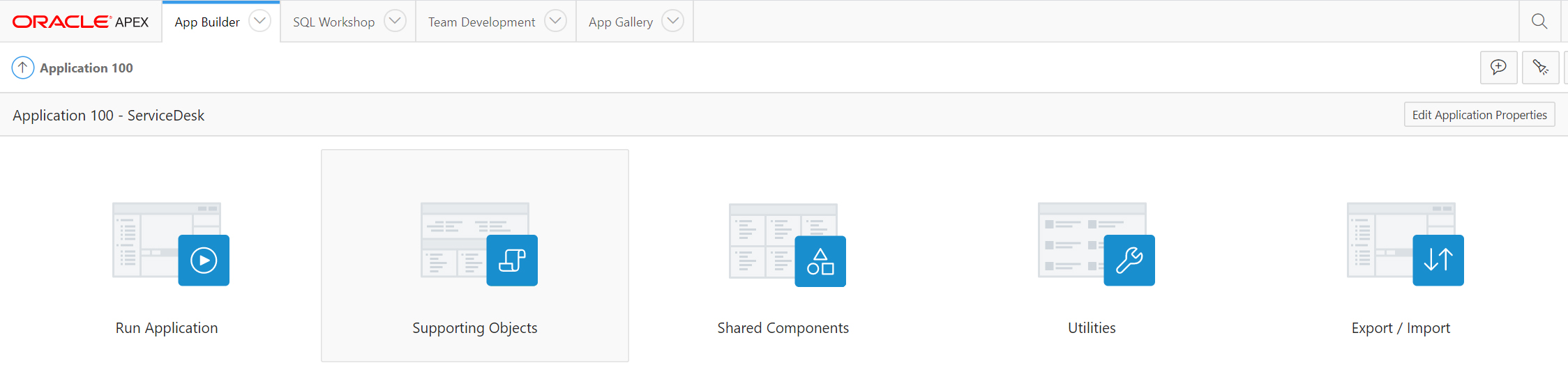Switch to the Team Development tab
Image resolution: width=1568 pixels, height=372 pixels.
pyautogui.click(x=481, y=22)
